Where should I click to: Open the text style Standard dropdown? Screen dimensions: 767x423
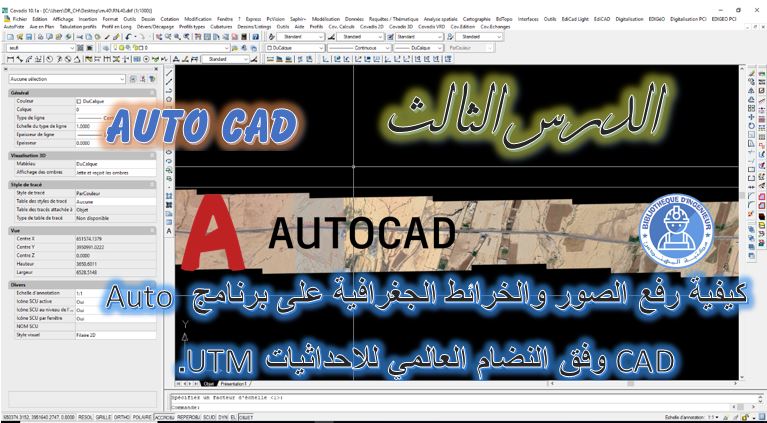click(x=300, y=37)
